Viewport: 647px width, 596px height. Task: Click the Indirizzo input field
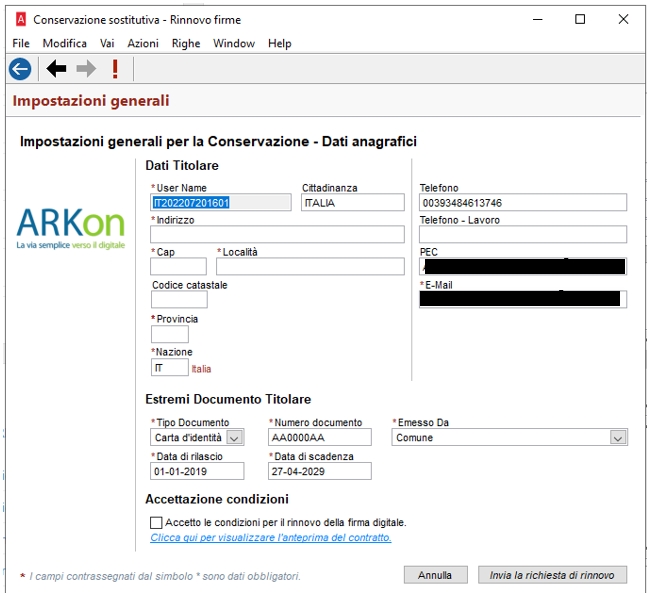[x=277, y=234]
